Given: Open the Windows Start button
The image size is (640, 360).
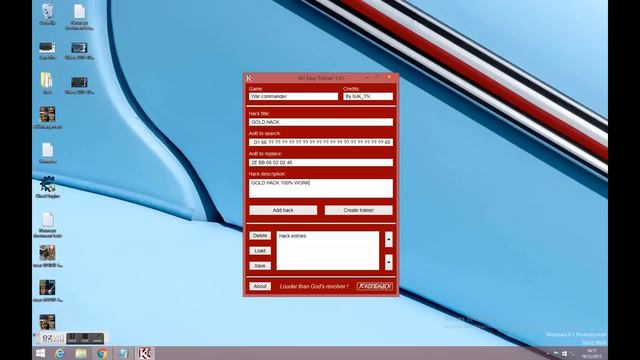Looking at the screenshot, I should pyautogui.click(x=40, y=353).
